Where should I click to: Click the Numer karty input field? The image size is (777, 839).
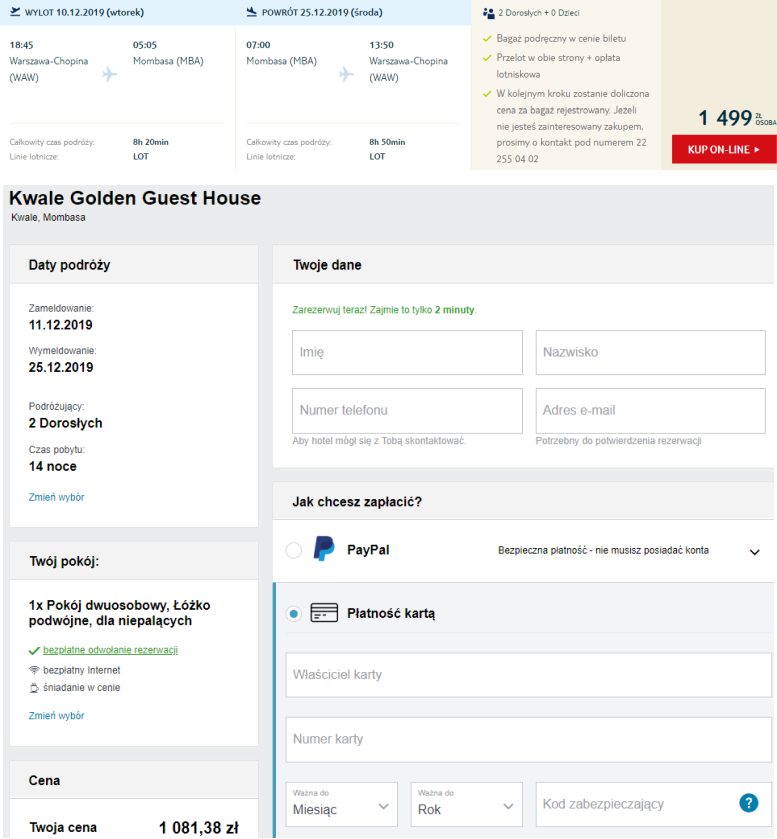(x=528, y=740)
